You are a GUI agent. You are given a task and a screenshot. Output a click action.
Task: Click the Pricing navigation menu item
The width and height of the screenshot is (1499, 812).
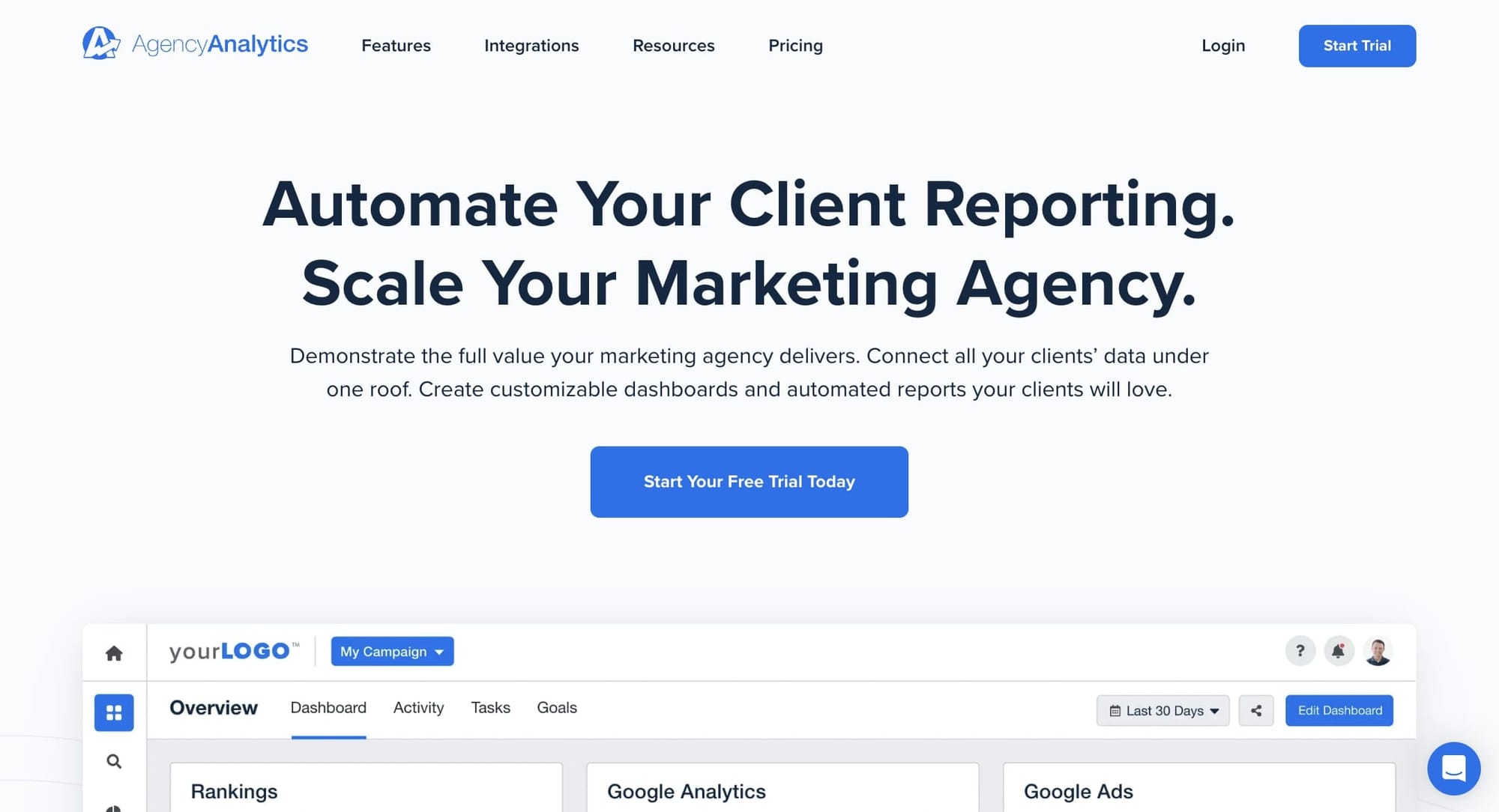796,45
